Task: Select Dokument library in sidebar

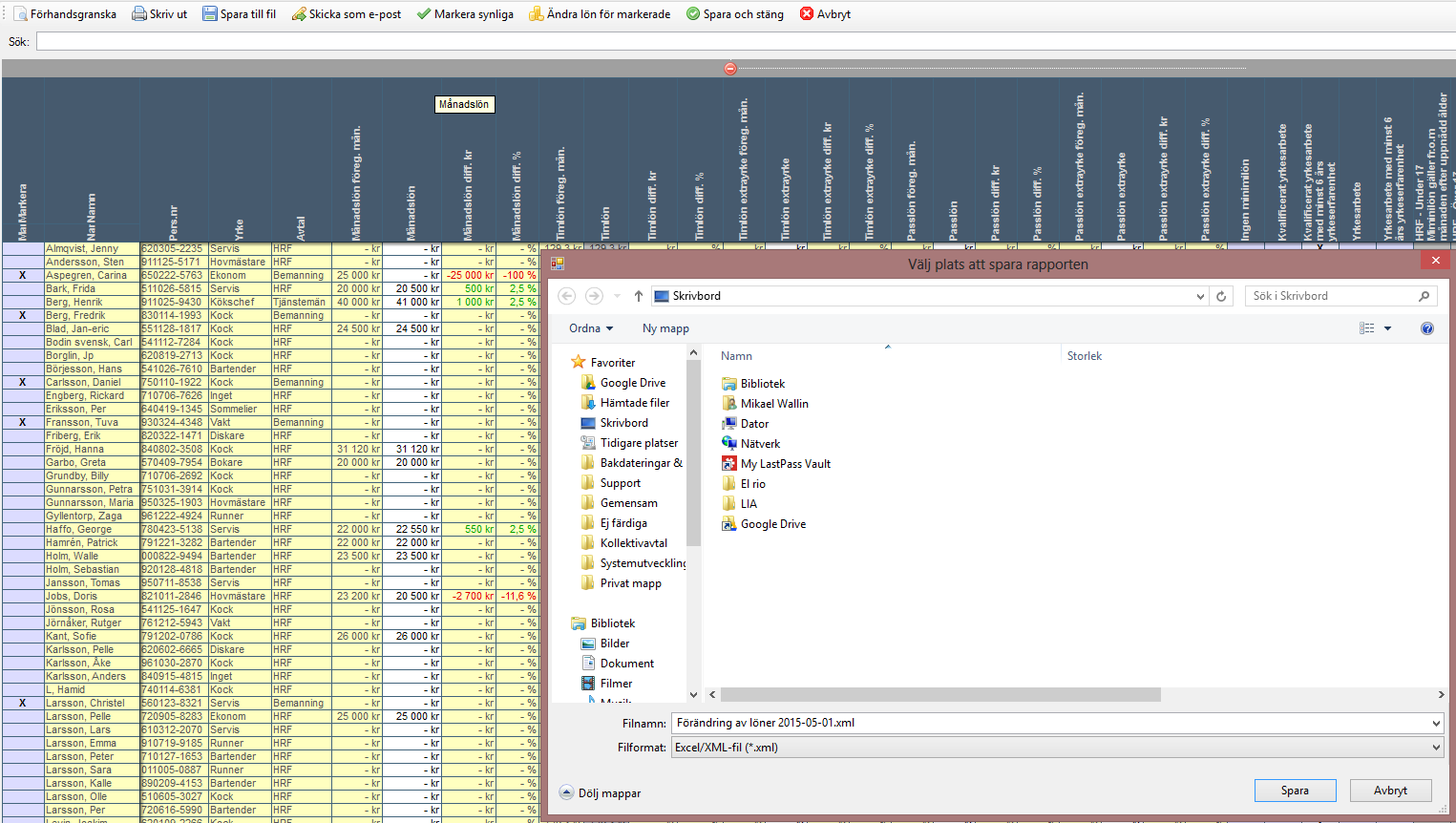Action: pos(618,664)
